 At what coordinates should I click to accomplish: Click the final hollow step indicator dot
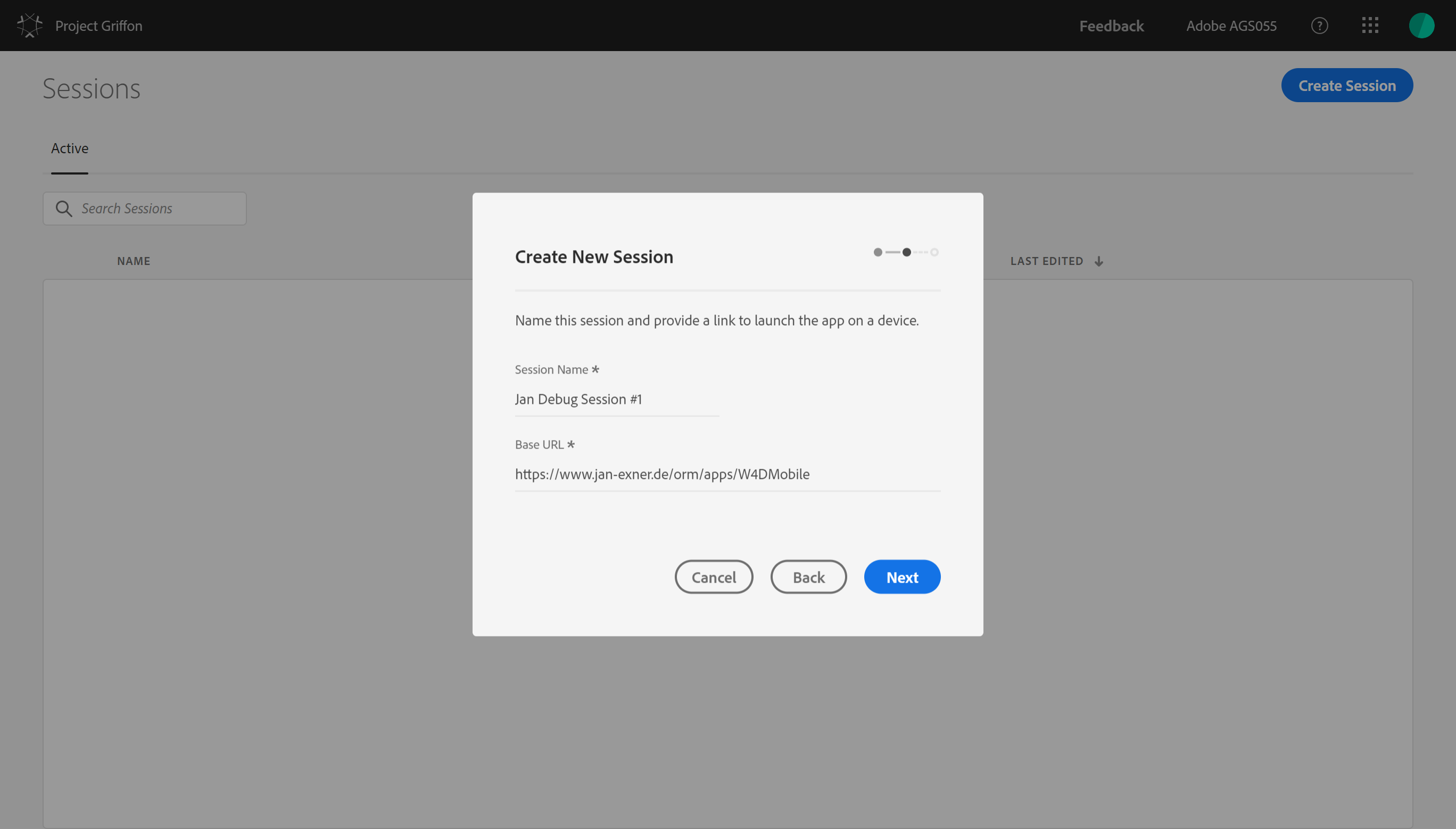pyautogui.click(x=933, y=252)
